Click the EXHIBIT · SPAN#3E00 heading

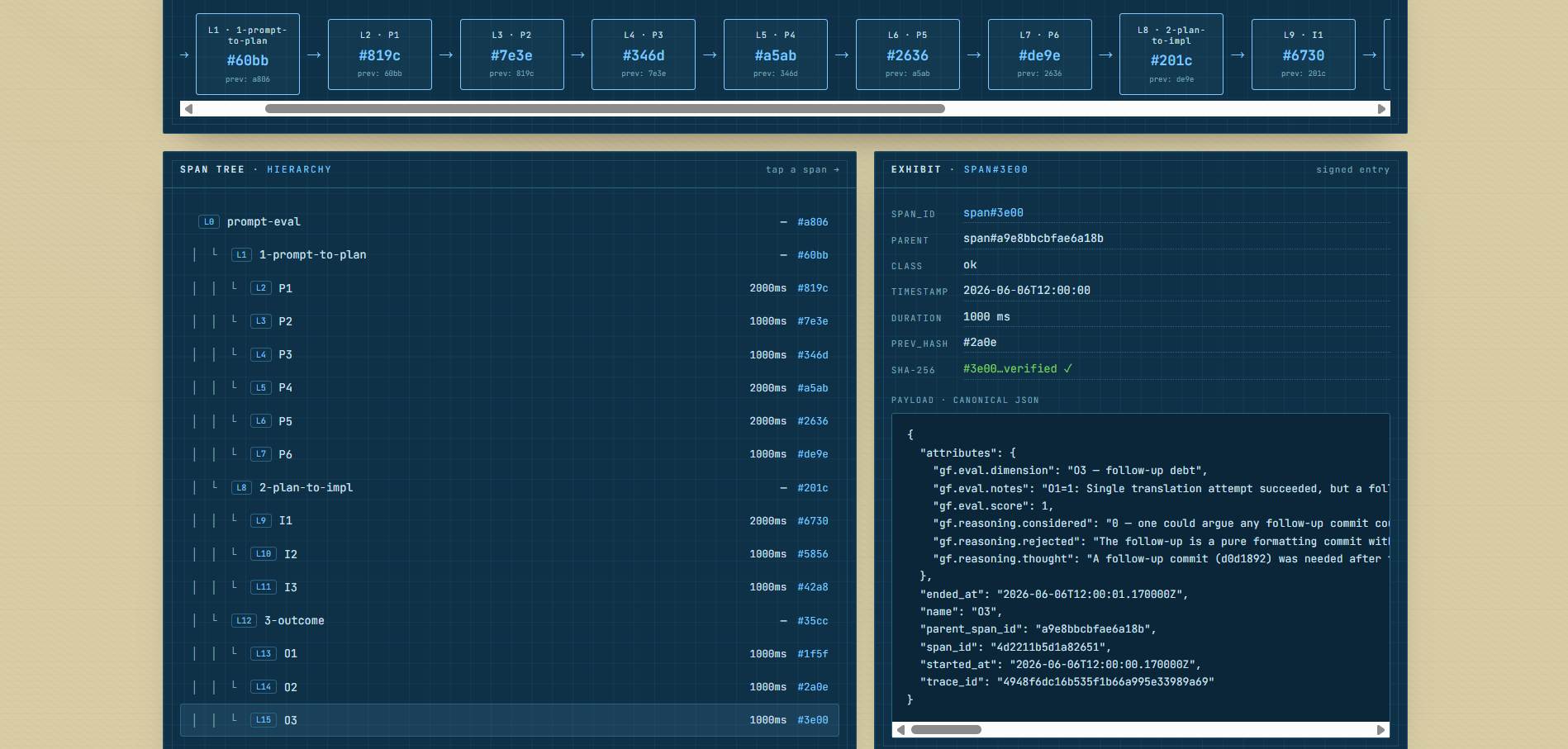click(x=960, y=169)
